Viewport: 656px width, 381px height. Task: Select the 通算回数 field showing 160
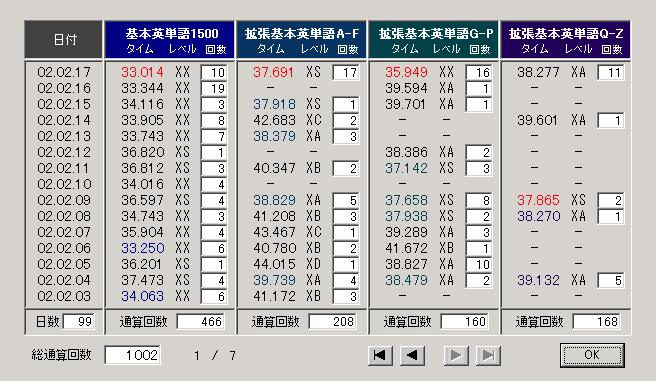pos(465,322)
